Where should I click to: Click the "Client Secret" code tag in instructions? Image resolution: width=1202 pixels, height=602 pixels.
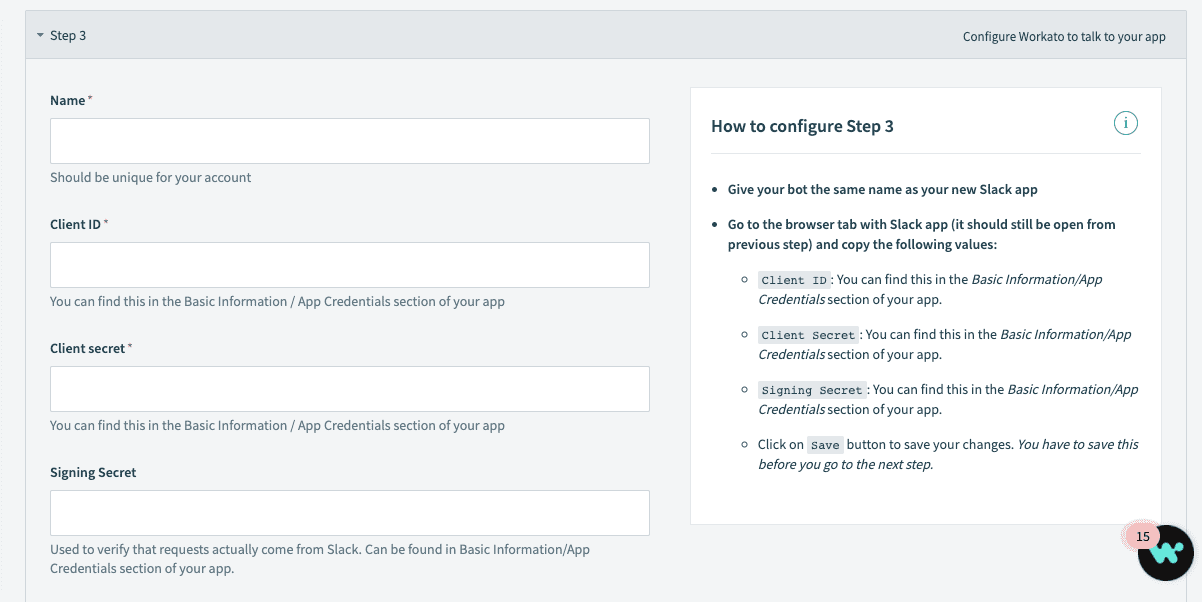click(808, 335)
